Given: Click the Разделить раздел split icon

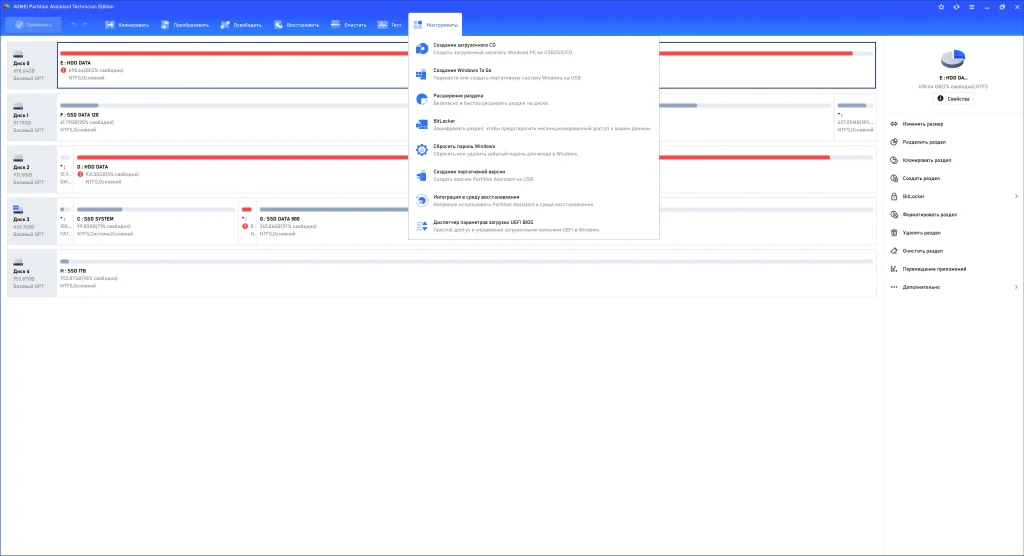Looking at the screenshot, I should [894, 142].
